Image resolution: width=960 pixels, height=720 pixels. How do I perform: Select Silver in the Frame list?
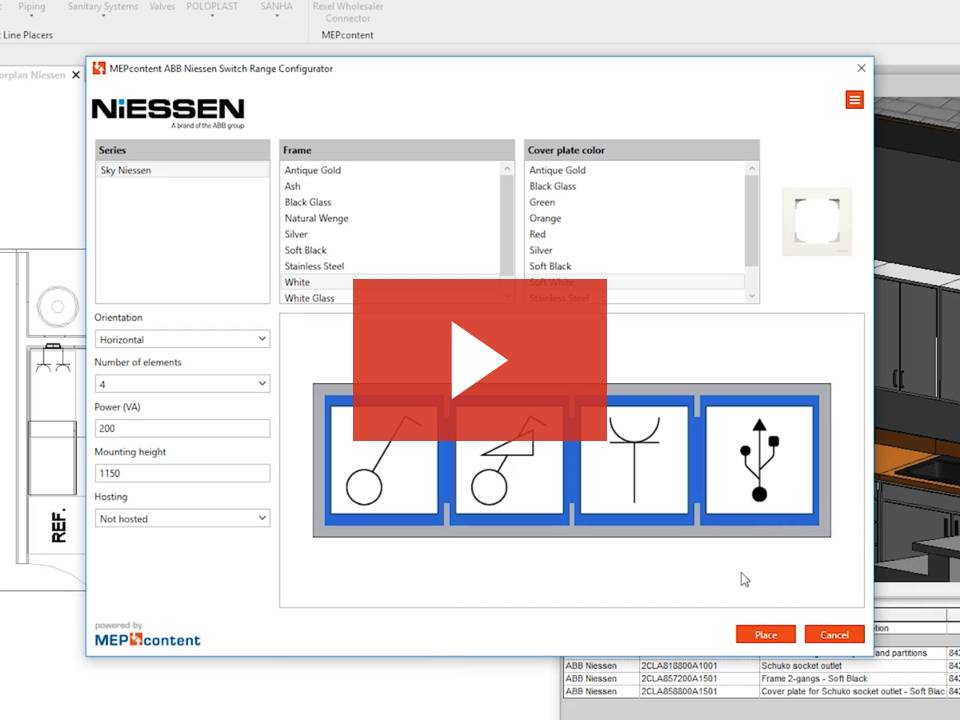(x=296, y=234)
